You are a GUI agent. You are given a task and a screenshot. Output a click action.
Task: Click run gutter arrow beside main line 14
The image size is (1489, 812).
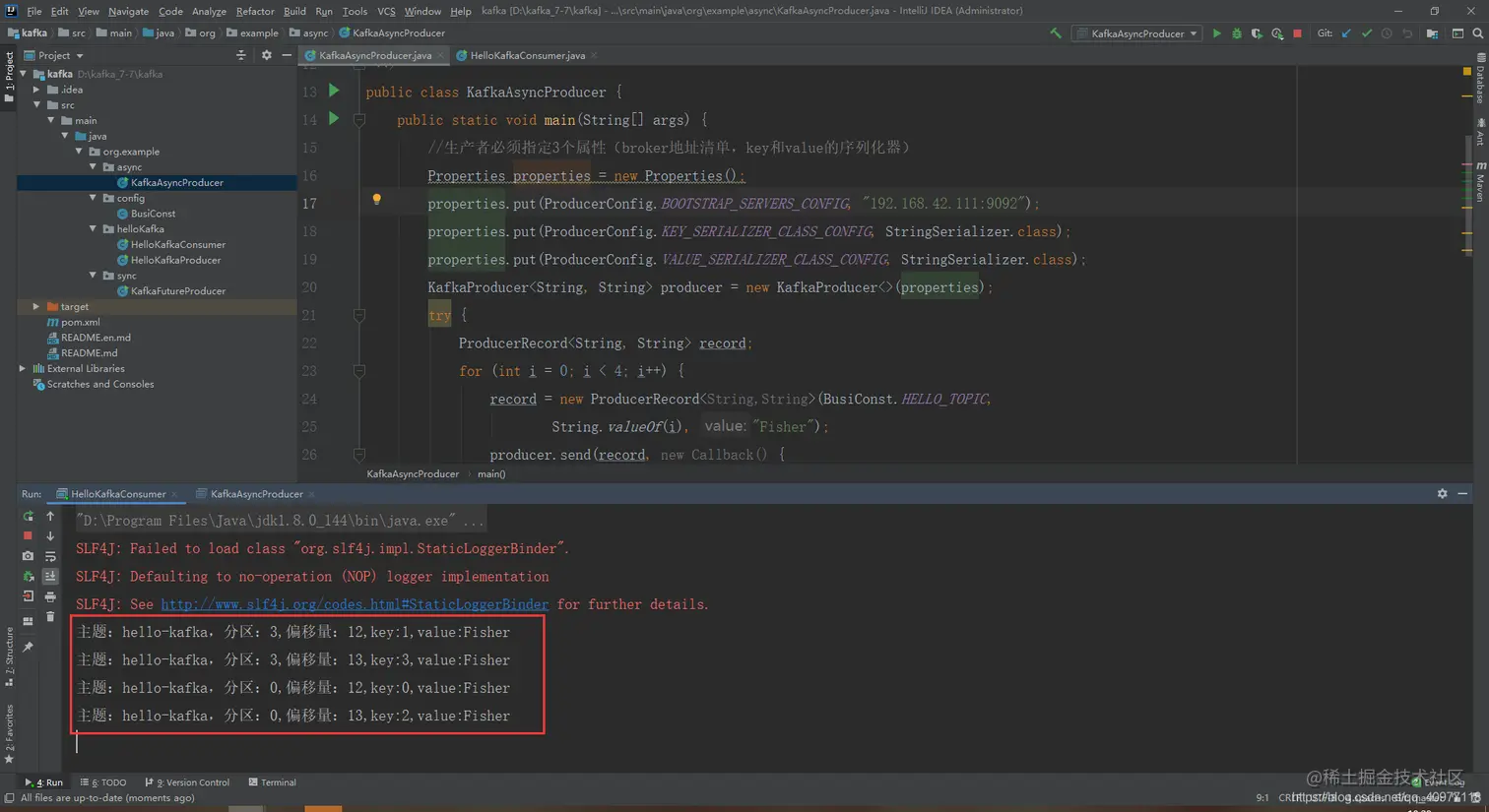tap(334, 118)
